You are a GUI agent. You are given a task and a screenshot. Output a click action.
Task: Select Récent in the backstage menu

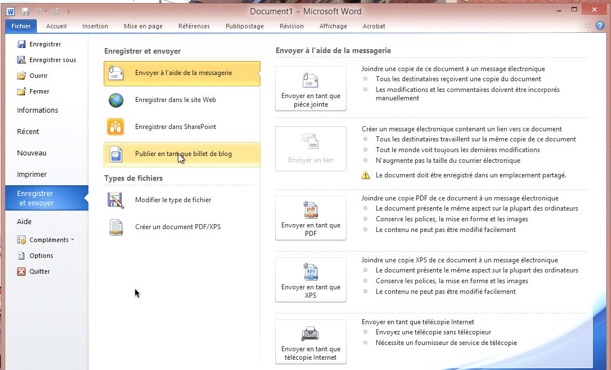pyautogui.click(x=28, y=132)
